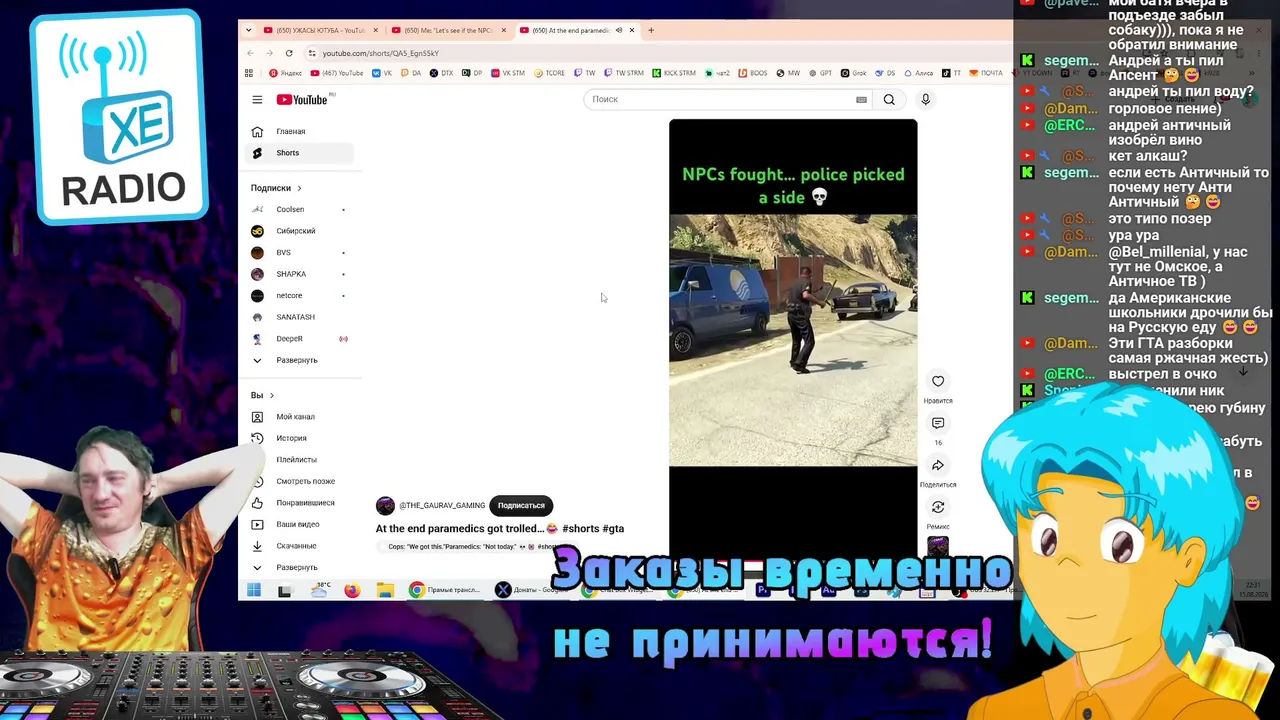Image resolution: width=1280 pixels, height=720 pixels.
Task: Open Мой канал in the sidebar
Action: tap(301, 416)
